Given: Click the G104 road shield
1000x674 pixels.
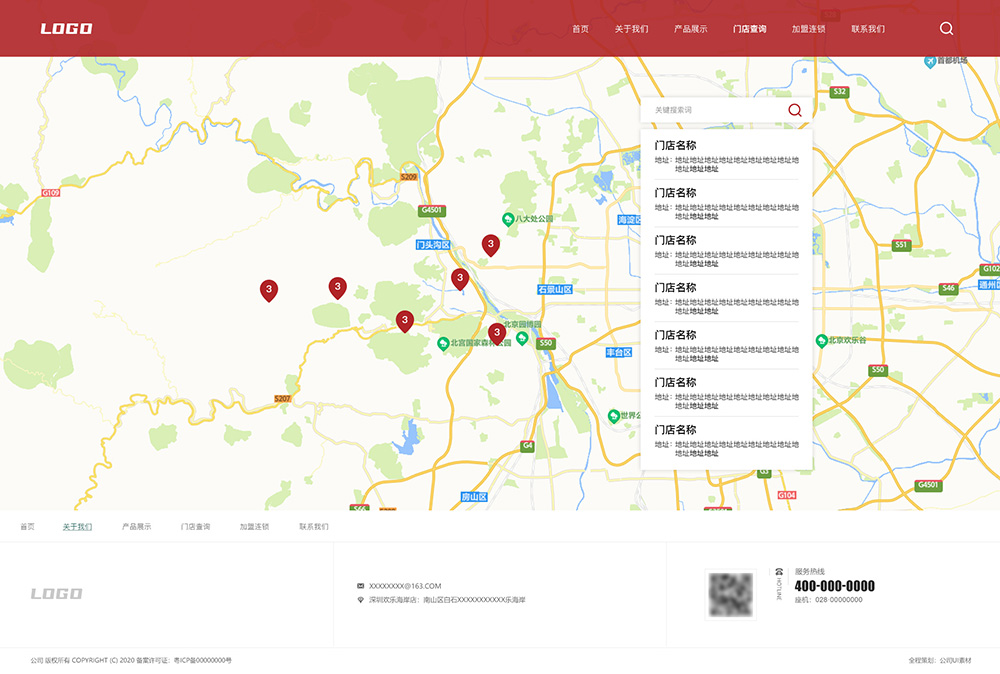Looking at the screenshot, I should (x=786, y=495).
